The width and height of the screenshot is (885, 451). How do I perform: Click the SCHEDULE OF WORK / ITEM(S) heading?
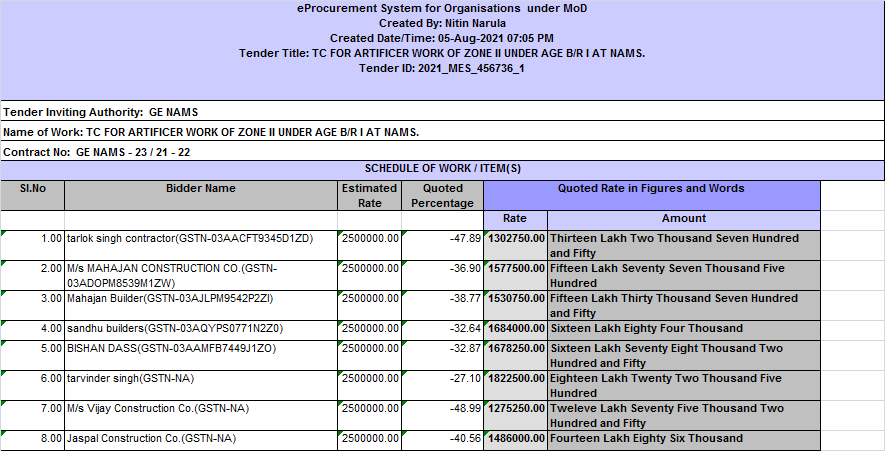point(442,169)
